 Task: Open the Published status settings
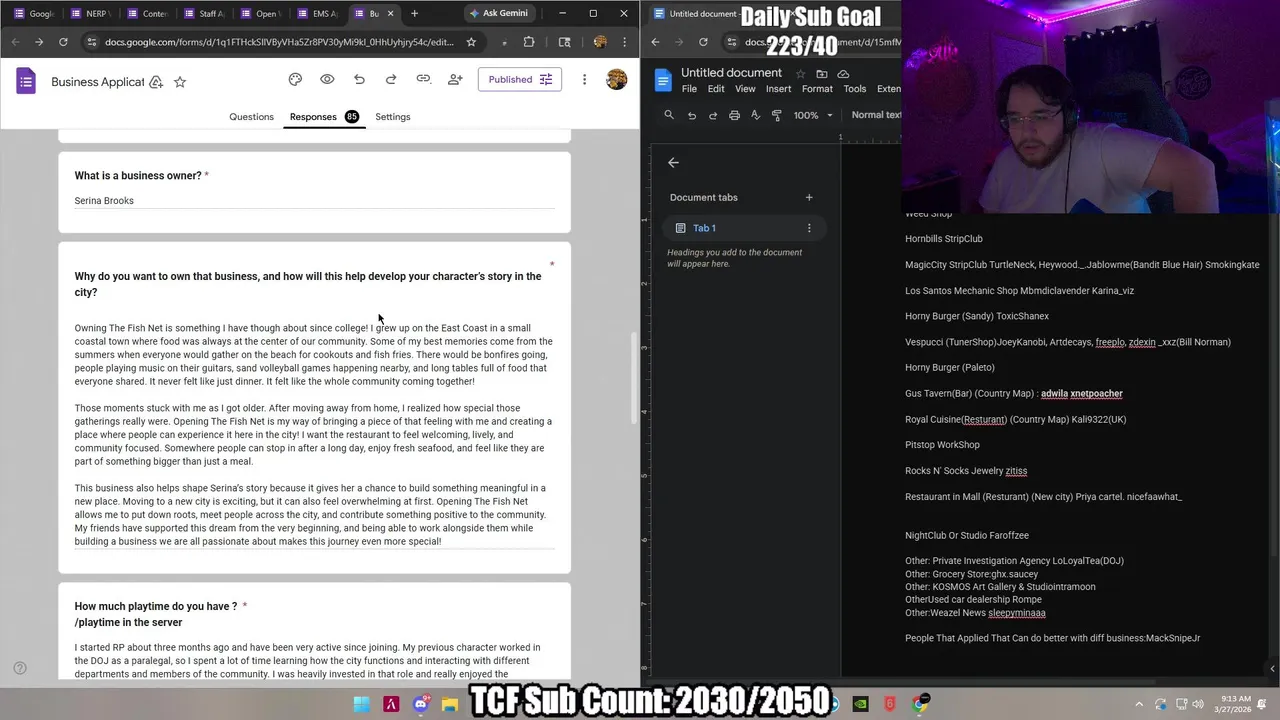[x=520, y=79]
